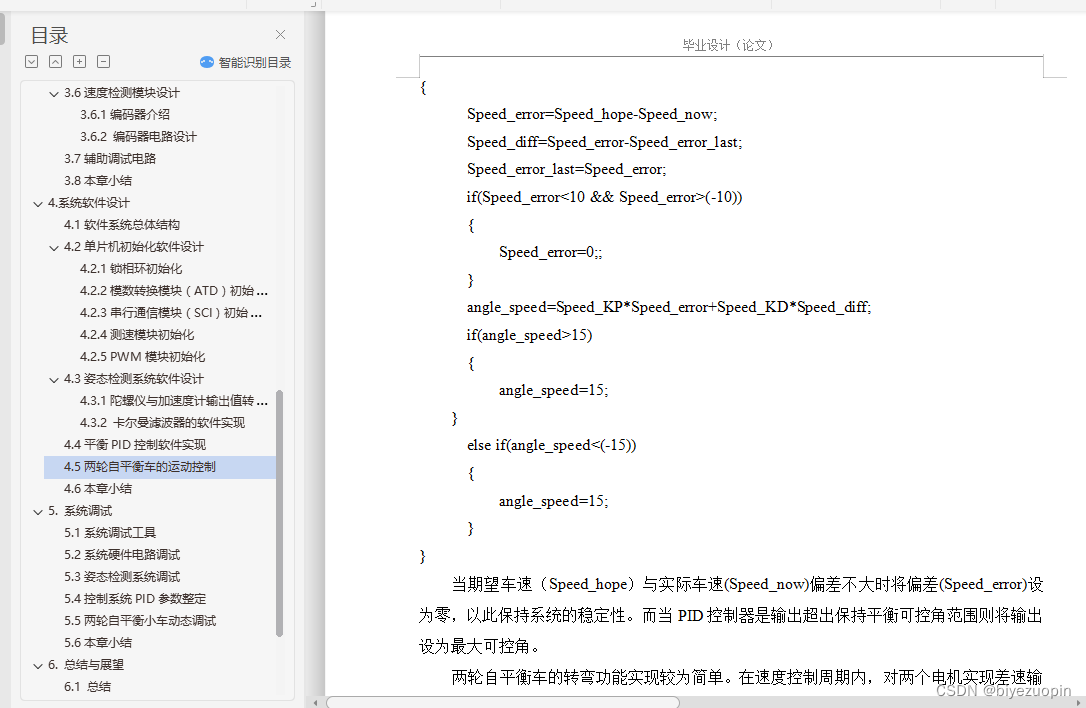The image size is (1086, 708).
Task: Go to 4.2.5 PWM 模块初始化
Action: [x=143, y=357]
